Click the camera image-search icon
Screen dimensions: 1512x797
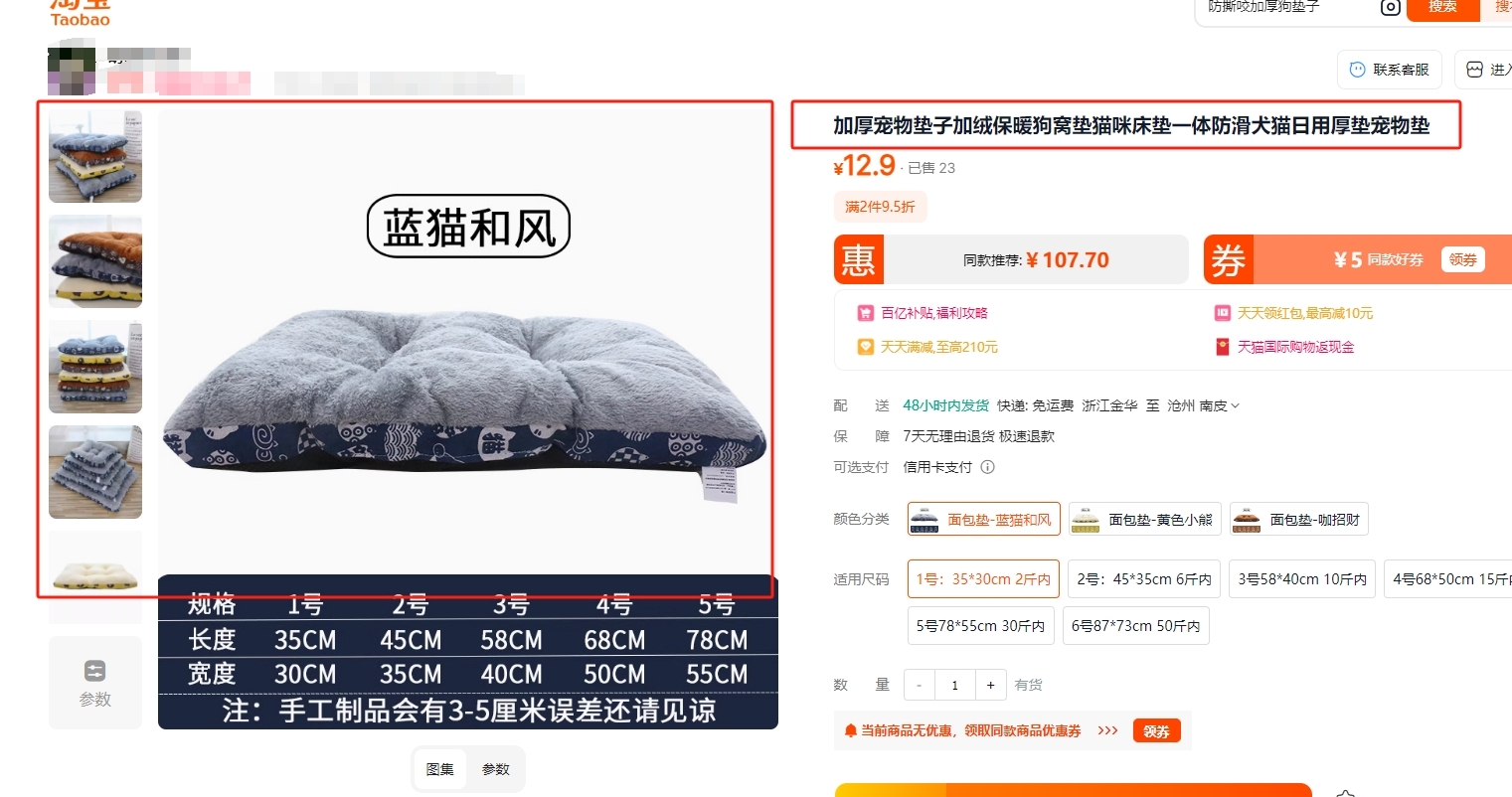pos(1391,7)
